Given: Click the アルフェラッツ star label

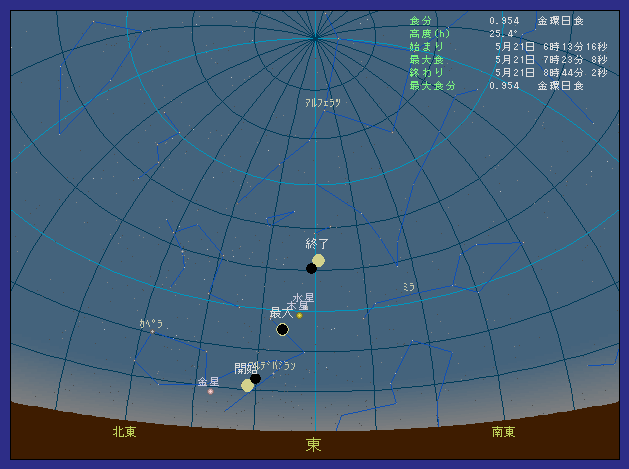Looking at the screenshot, I should click(x=323, y=103).
